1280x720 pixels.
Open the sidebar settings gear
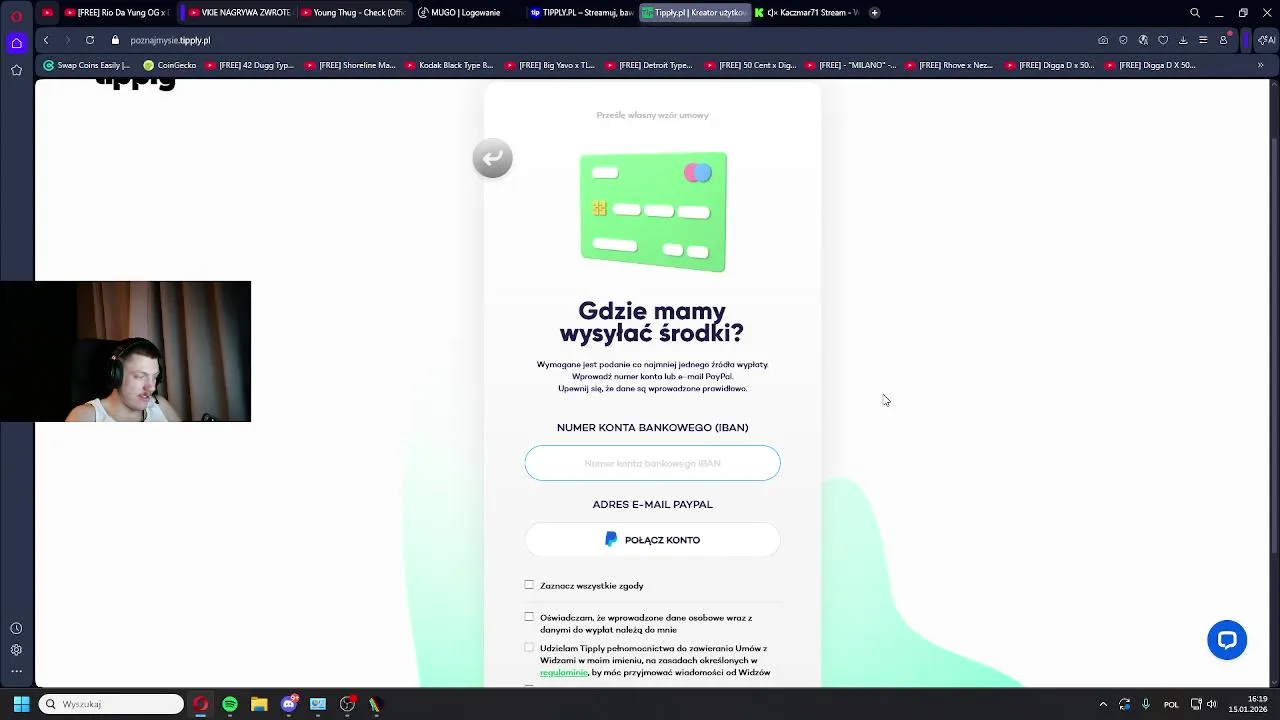coord(16,650)
